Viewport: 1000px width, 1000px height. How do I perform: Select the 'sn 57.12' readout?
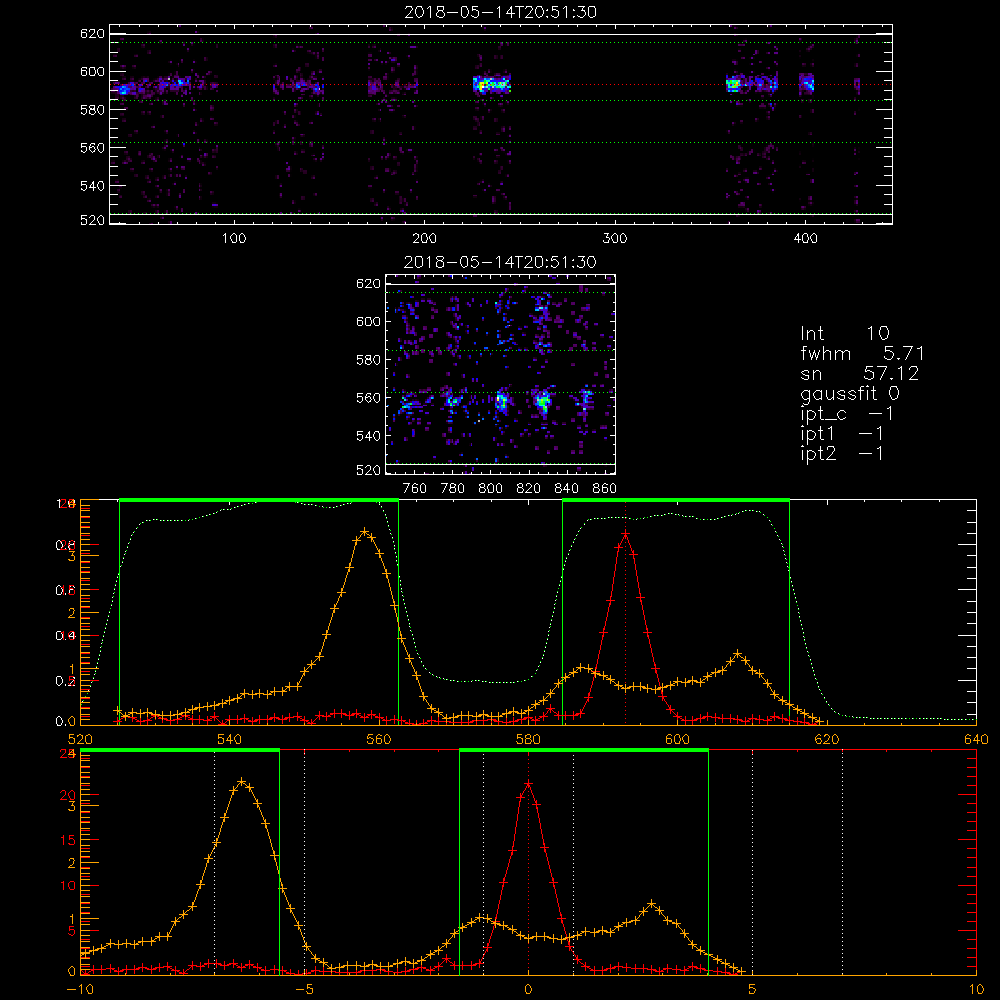[860, 373]
